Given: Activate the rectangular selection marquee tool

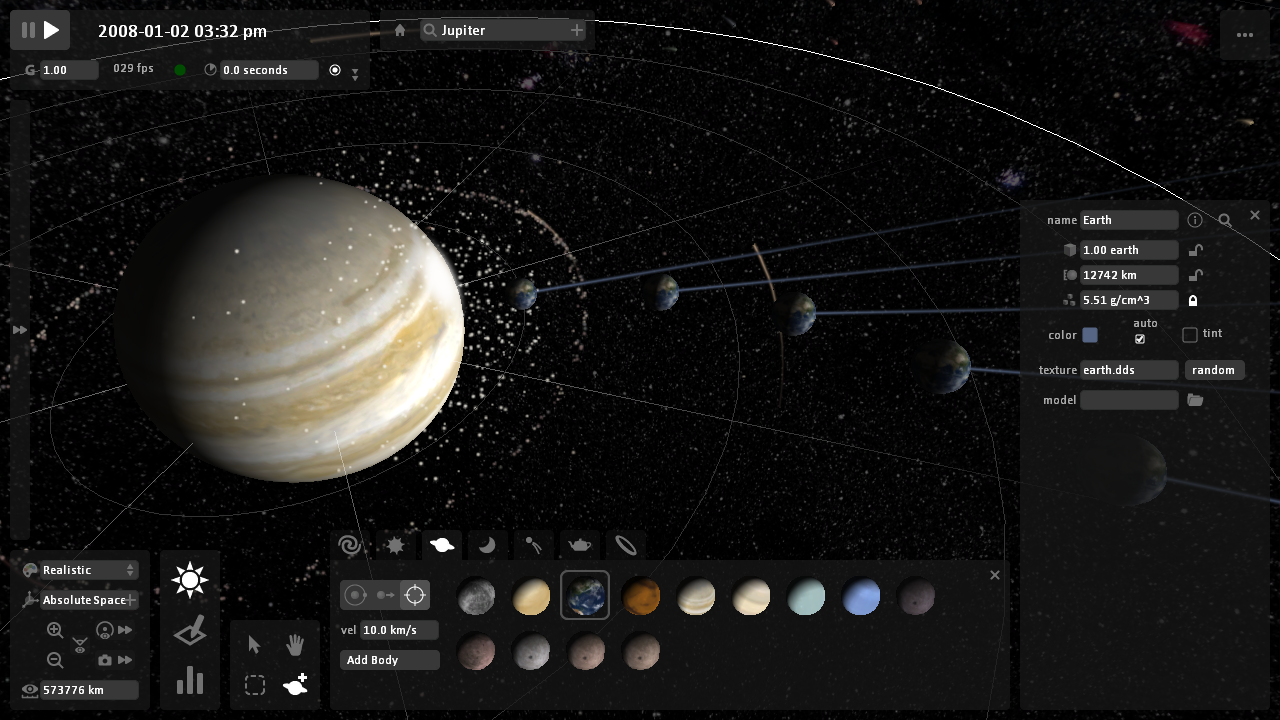Looking at the screenshot, I should (x=255, y=685).
